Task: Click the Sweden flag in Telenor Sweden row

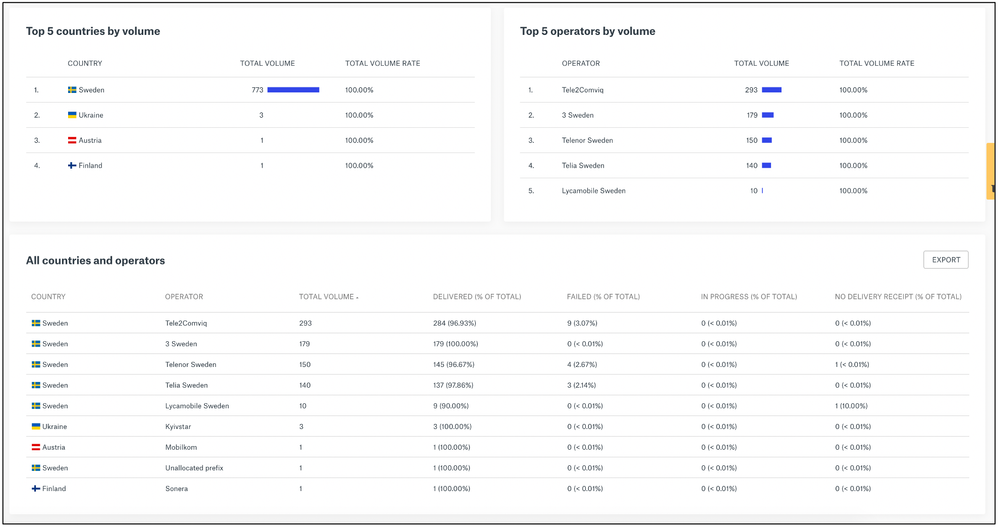Action: (x=36, y=365)
